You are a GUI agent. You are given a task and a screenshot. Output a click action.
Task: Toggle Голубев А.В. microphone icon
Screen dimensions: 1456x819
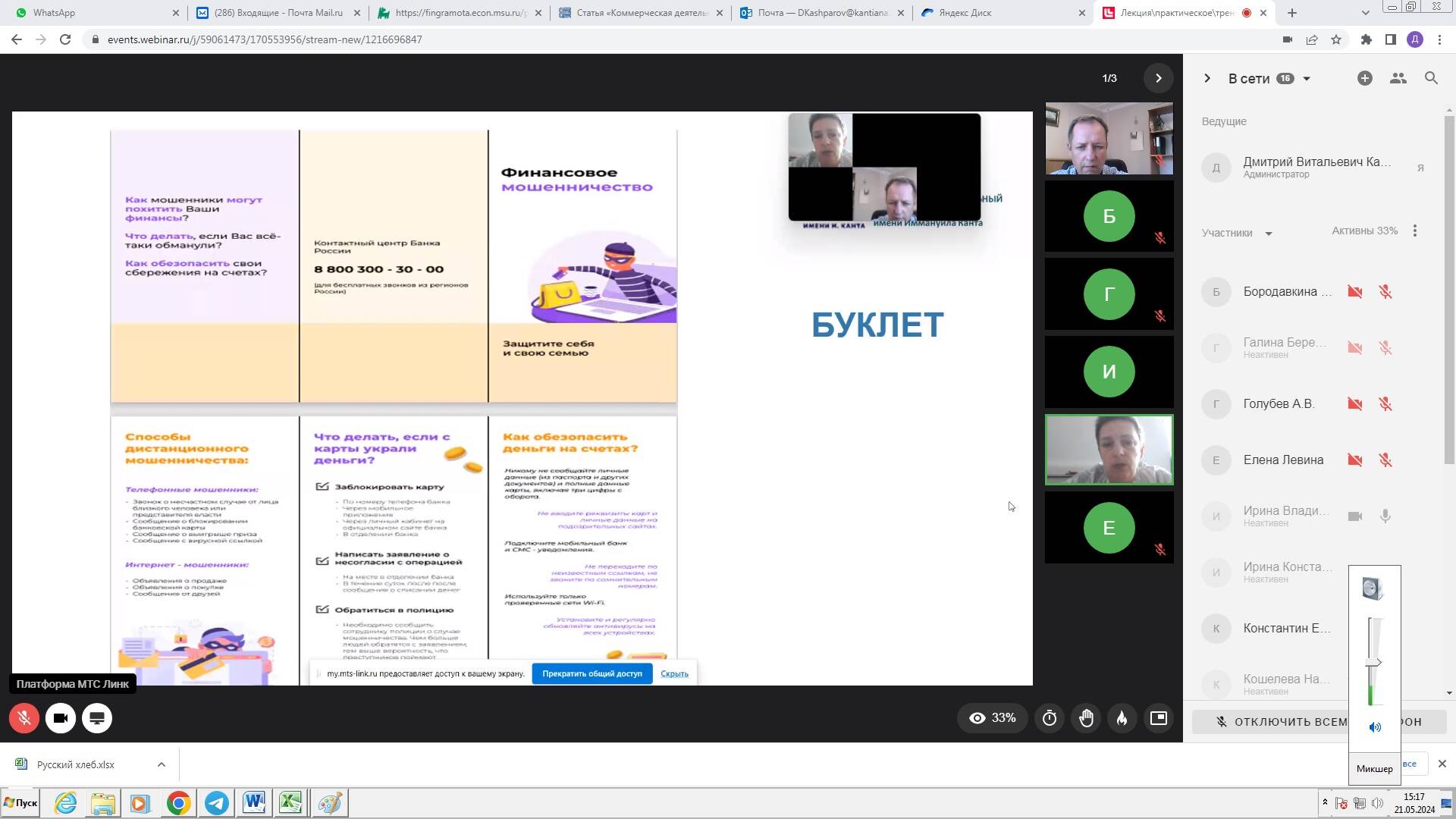[x=1385, y=404]
